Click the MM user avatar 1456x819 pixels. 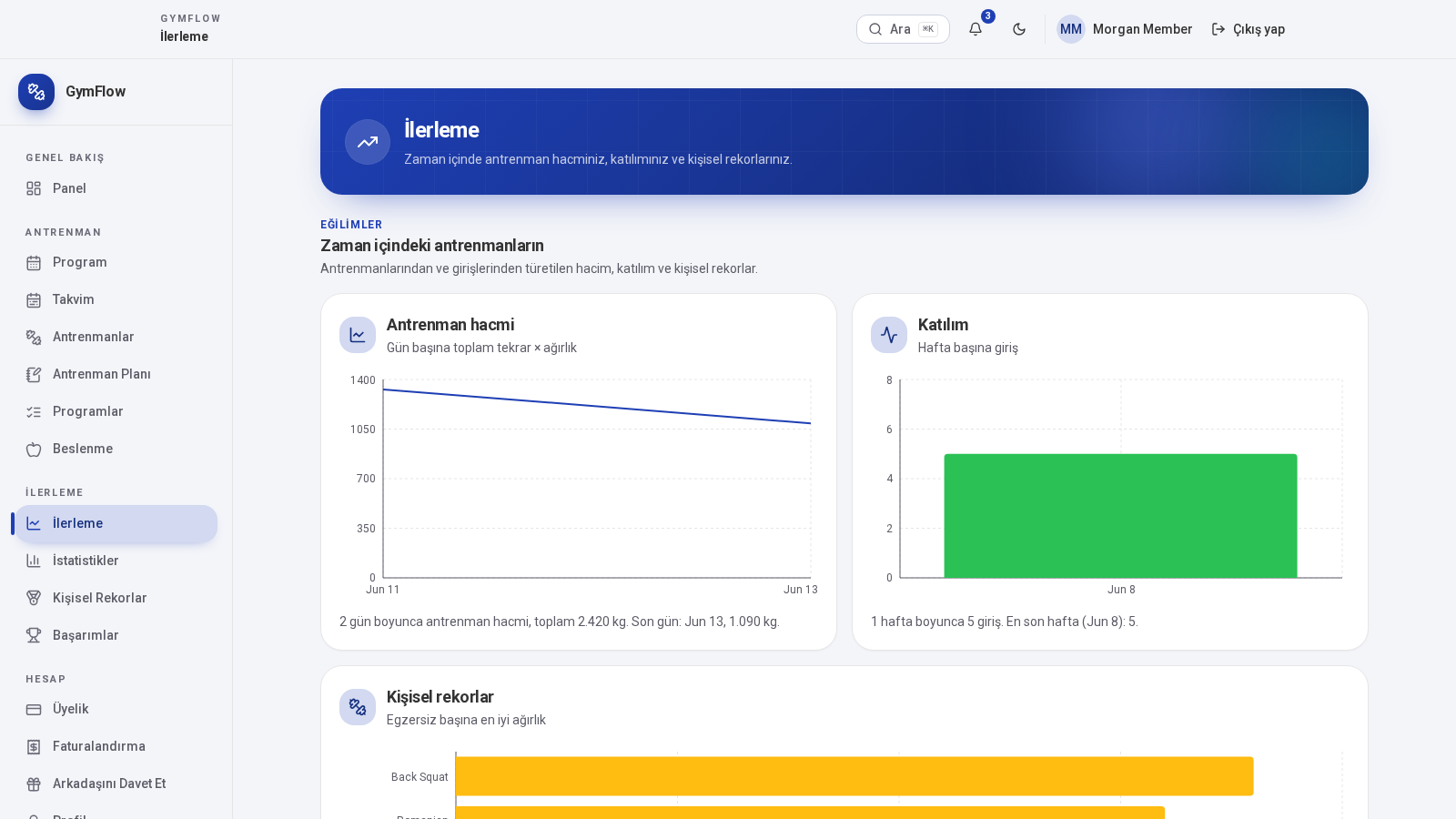1071,29
